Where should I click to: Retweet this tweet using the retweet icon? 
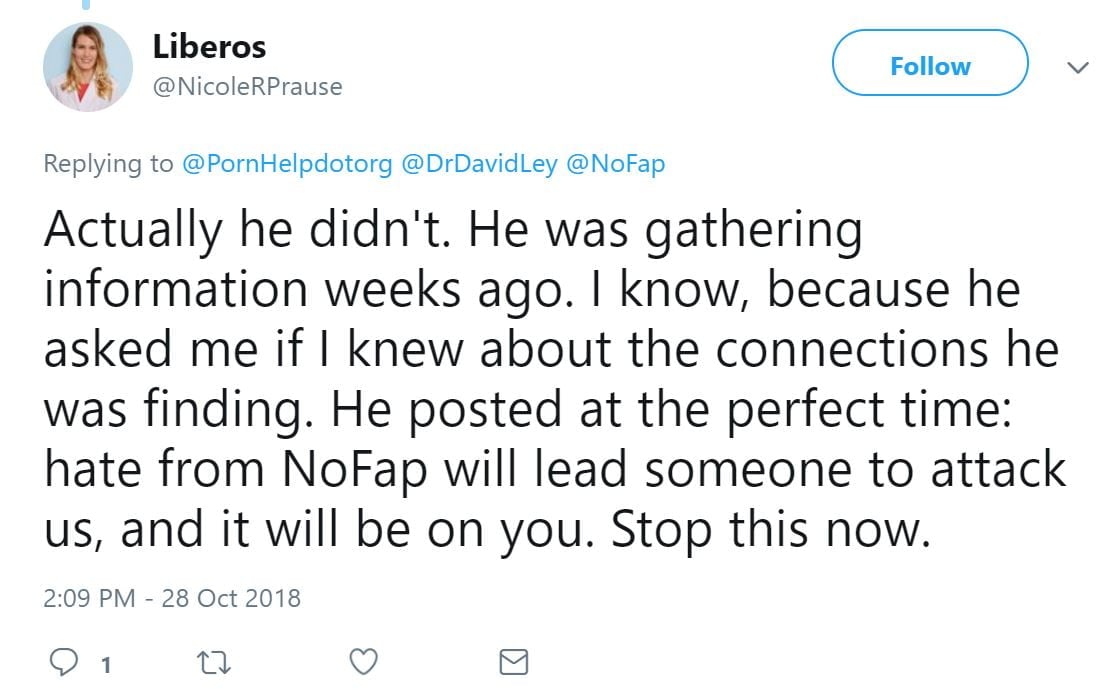coord(215,662)
